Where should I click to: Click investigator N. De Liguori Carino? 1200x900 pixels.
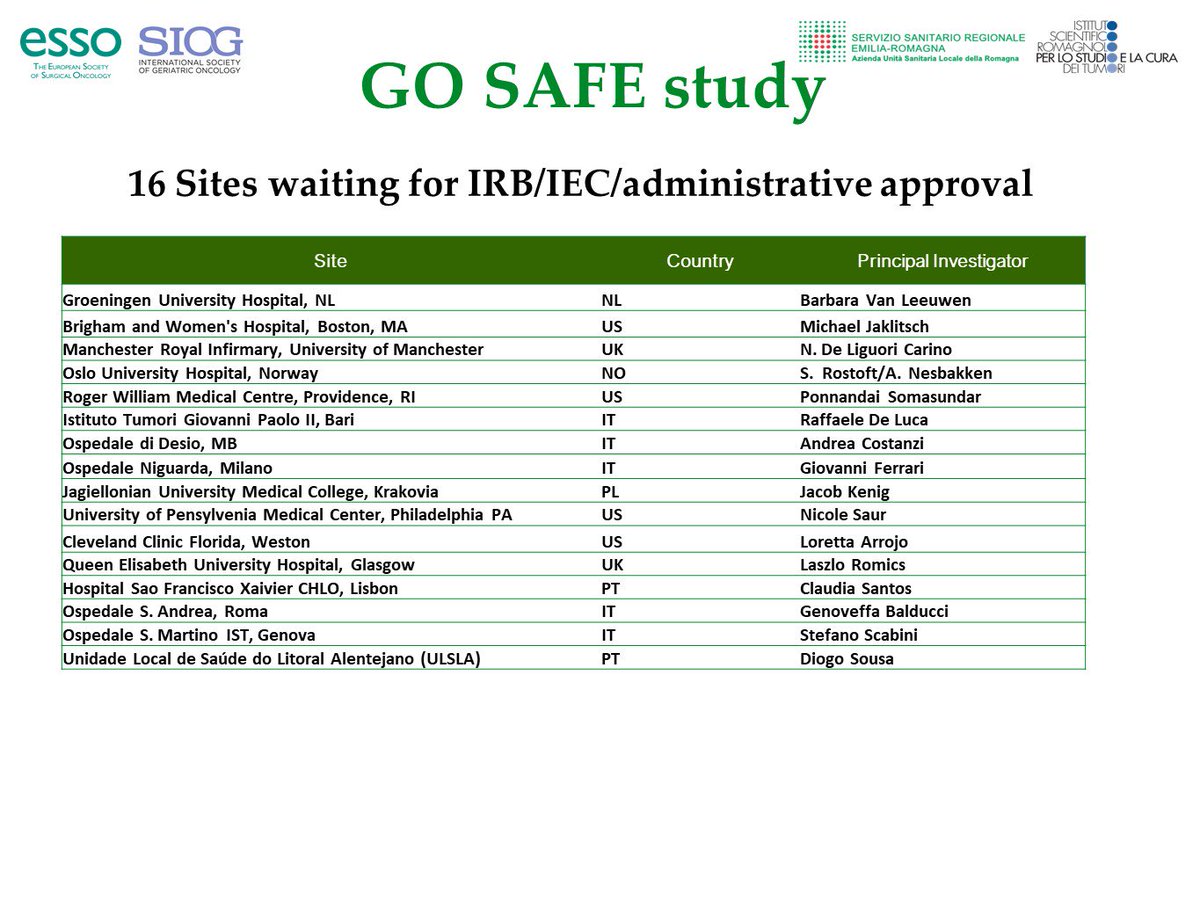click(876, 350)
